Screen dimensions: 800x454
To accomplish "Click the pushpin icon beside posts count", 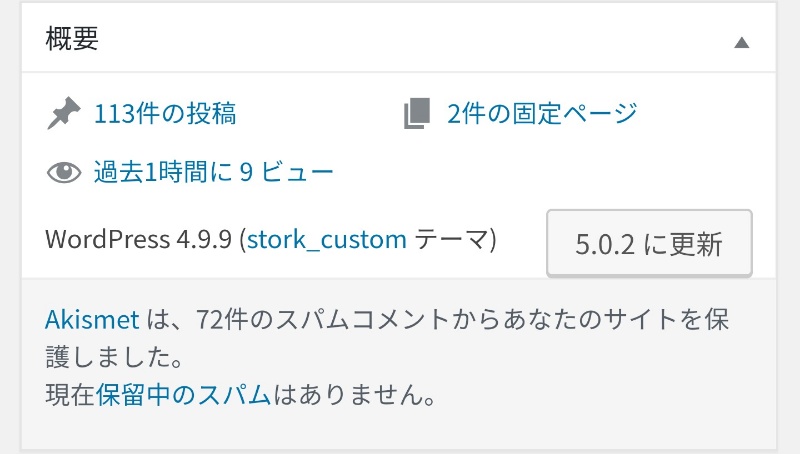I will point(64,114).
